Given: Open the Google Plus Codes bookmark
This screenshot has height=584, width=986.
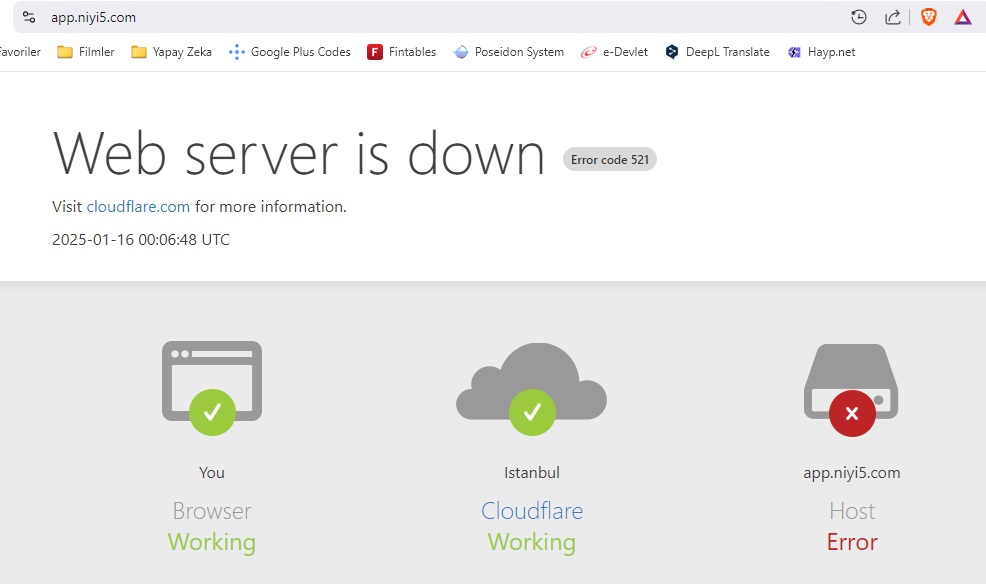Looking at the screenshot, I should click(x=290, y=52).
